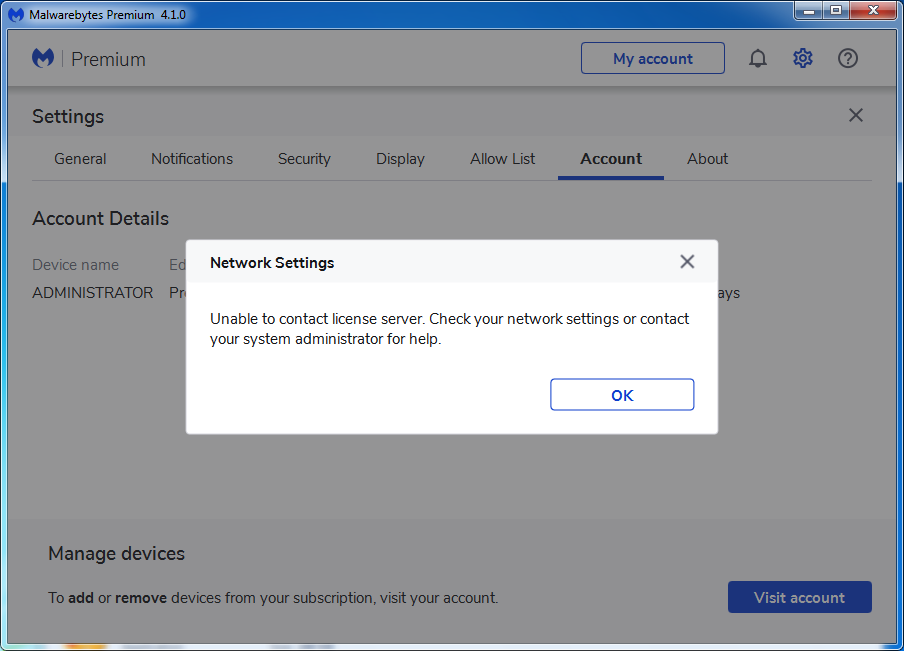Click the Settings heading text
Viewport: 904px width, 651px height.
[x=68, y=116]
